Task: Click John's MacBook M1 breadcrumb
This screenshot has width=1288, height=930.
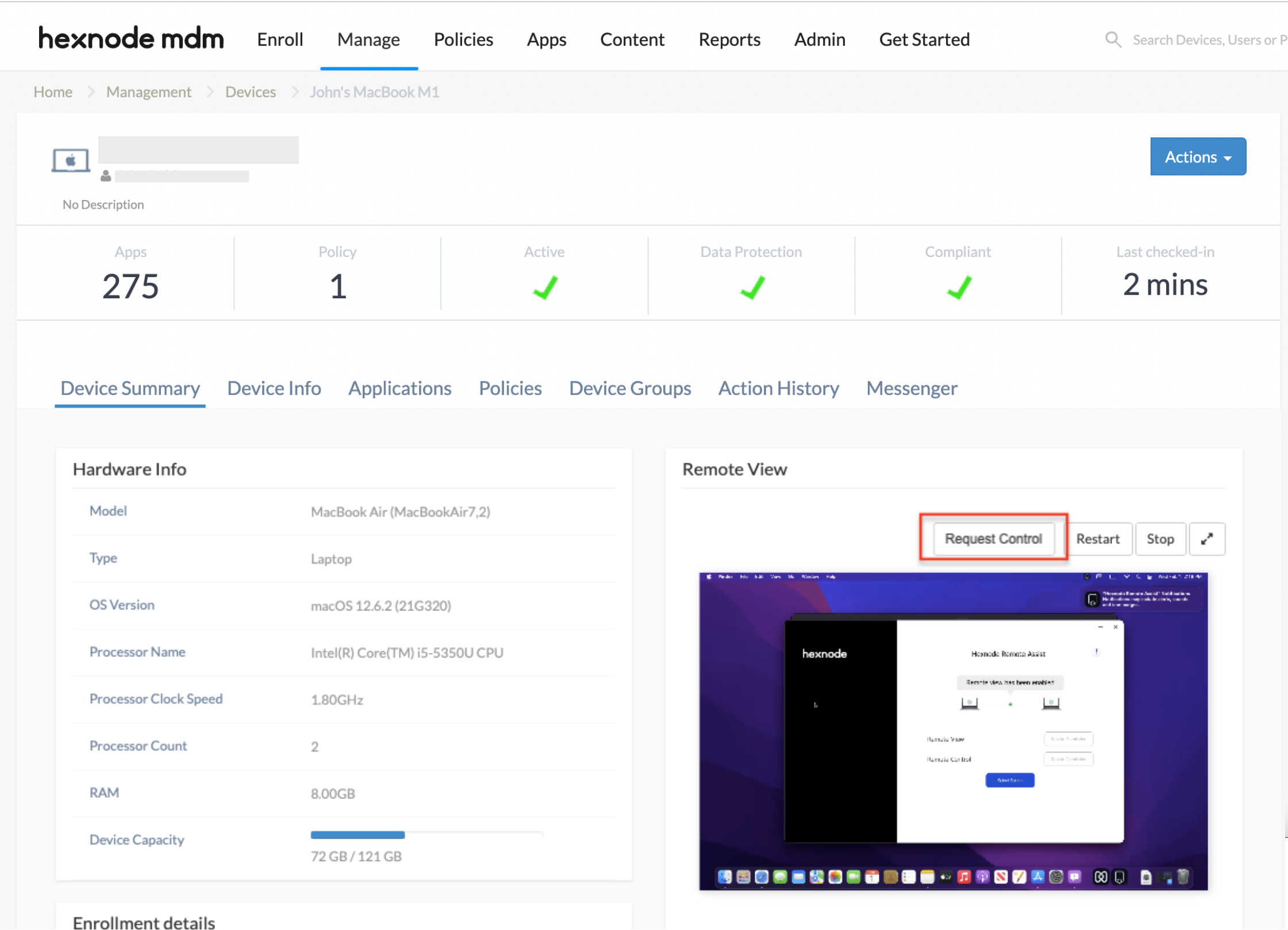Action: [374, 92]
